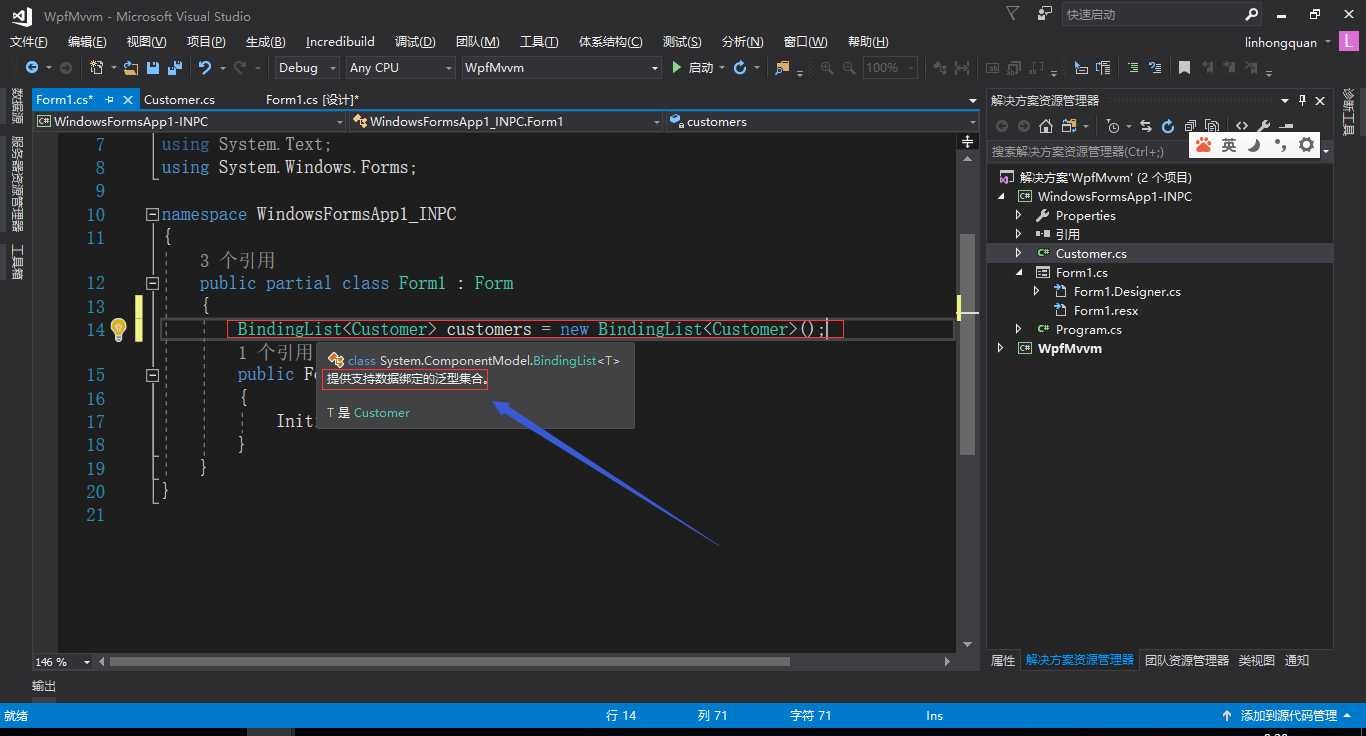Click the Open File folder icon
The width and height of the screenshot is (1366, 736).
click(x=131, y=68)
